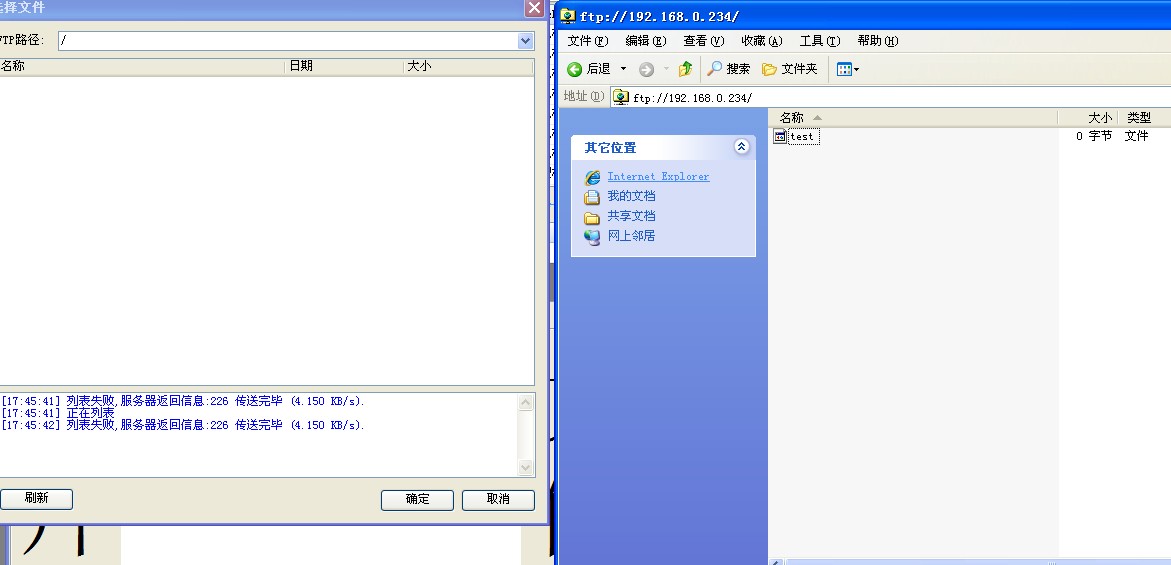Click the Back arrow icon in FTP Explorer
The image size is (1171, 565).
(574, 69)
